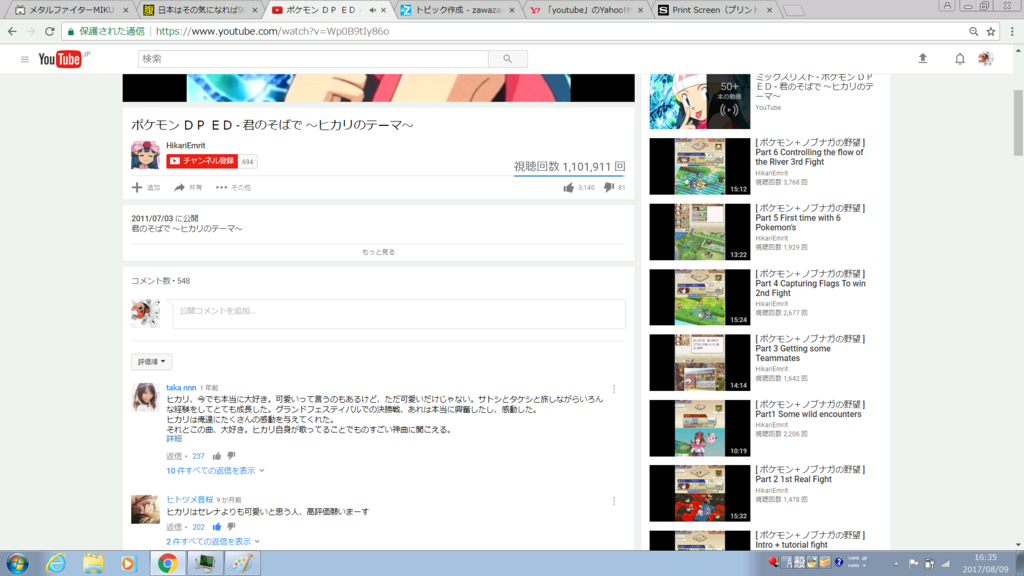Share the video with the arrow icon
The width and height of the screenshot is (1024, 576).
[x=179, y=187]
